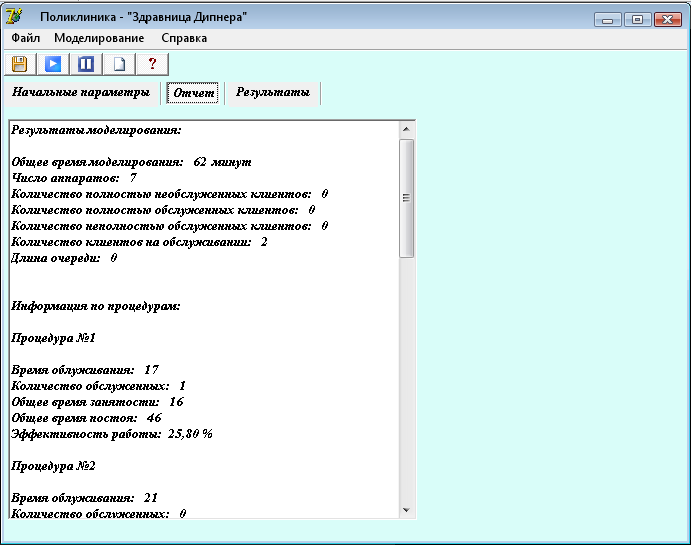Click inside the report text area
The height and width of the screenshot is (545, 691).
point(204,319)
